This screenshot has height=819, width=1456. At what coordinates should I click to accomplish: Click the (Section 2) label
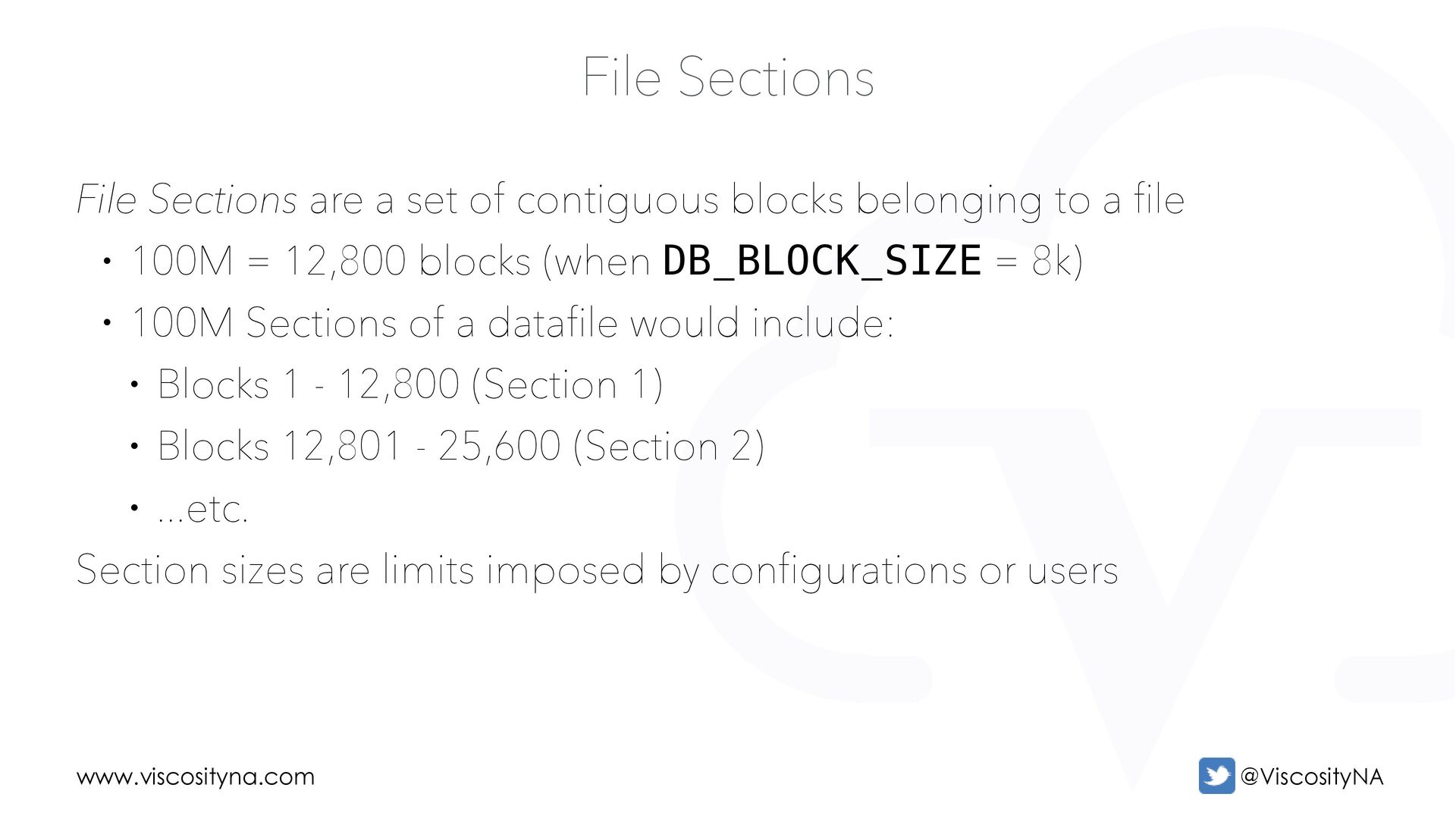coord(669,446)
